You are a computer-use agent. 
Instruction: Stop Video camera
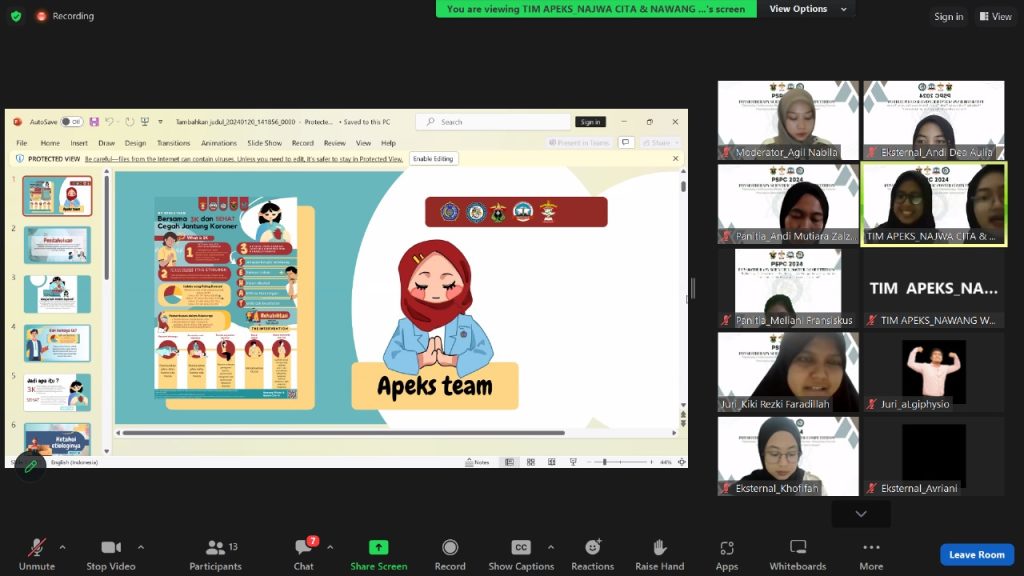110,553
